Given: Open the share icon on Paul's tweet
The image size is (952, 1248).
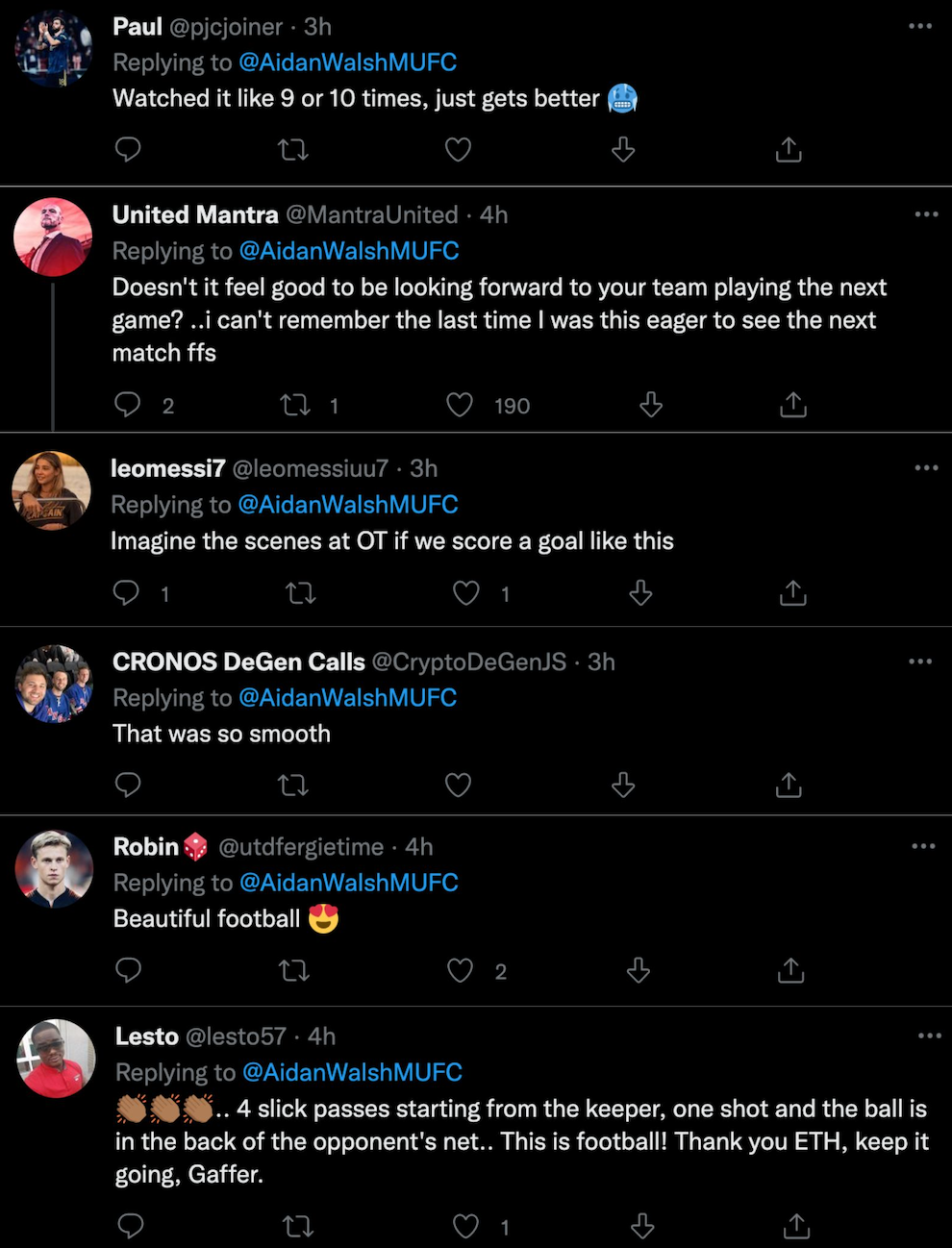Looking at the screenshot, I should pos(788,149).
